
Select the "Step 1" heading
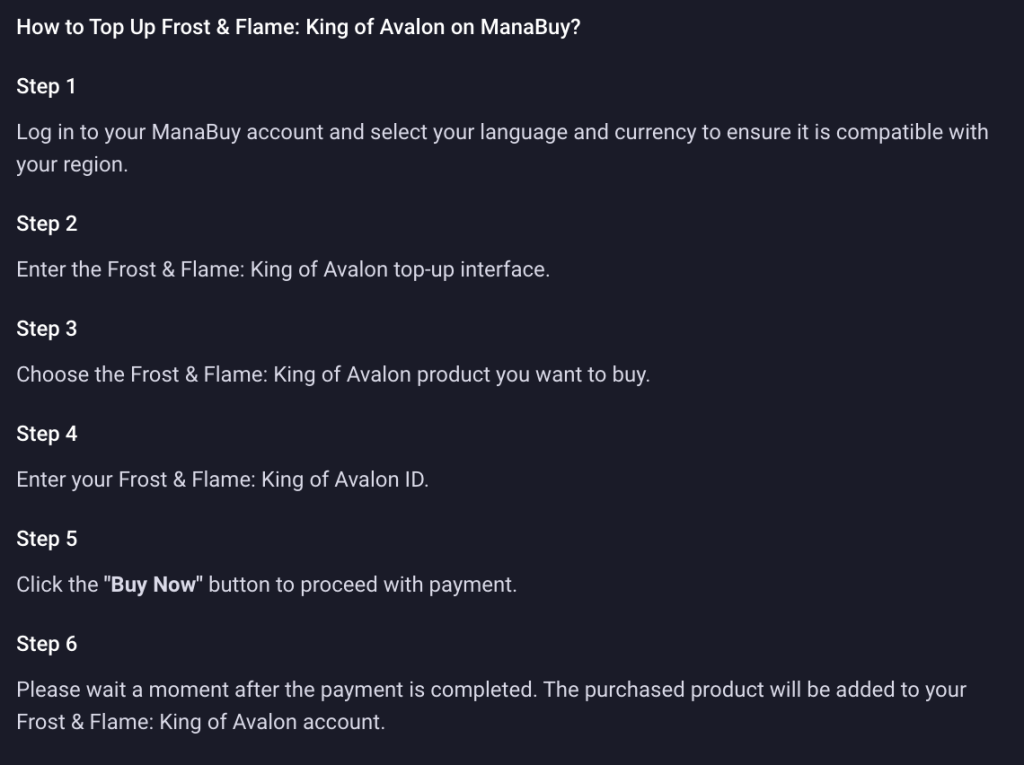point(46,86)
